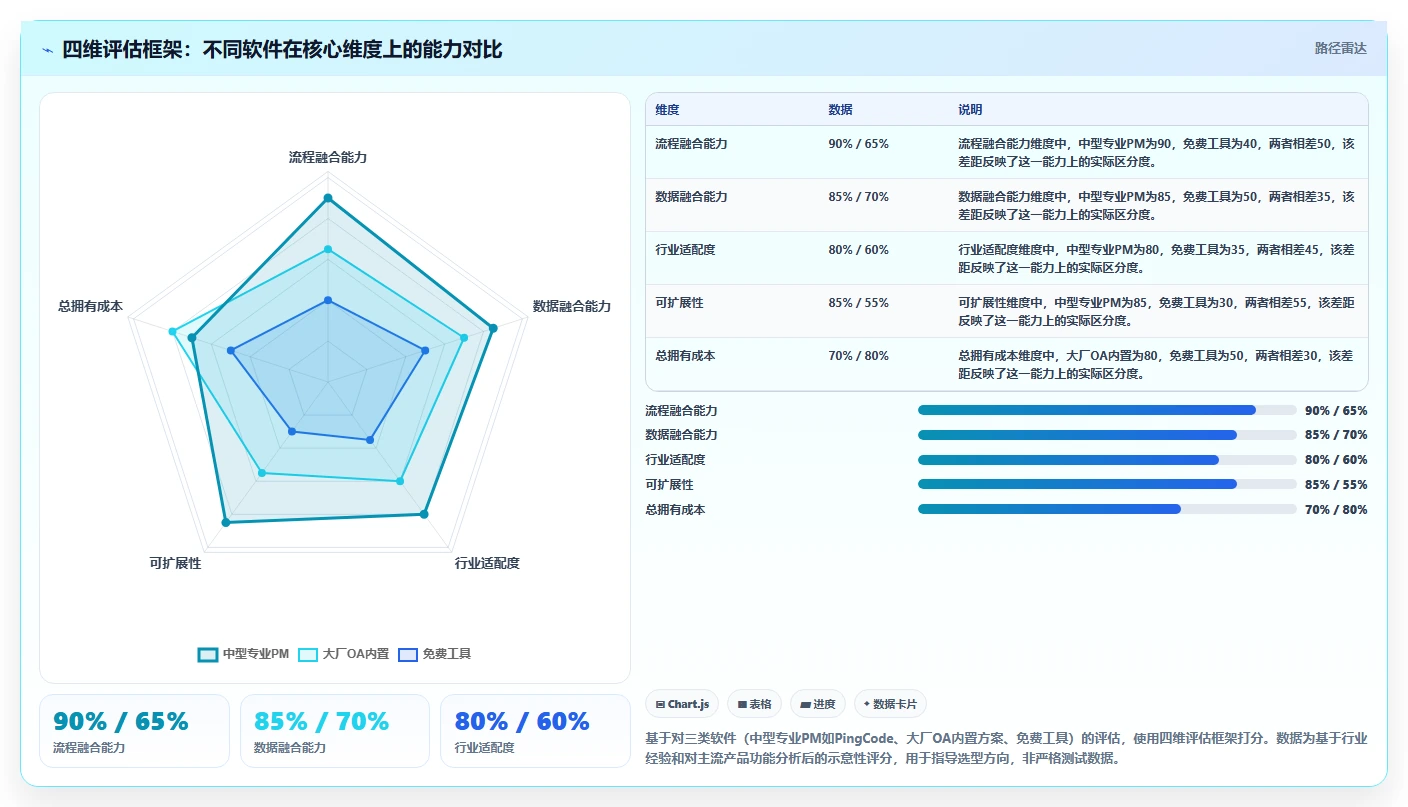
Task: Click the 85% / 55% label beside the progress bar
Action: pos(1336,485)
